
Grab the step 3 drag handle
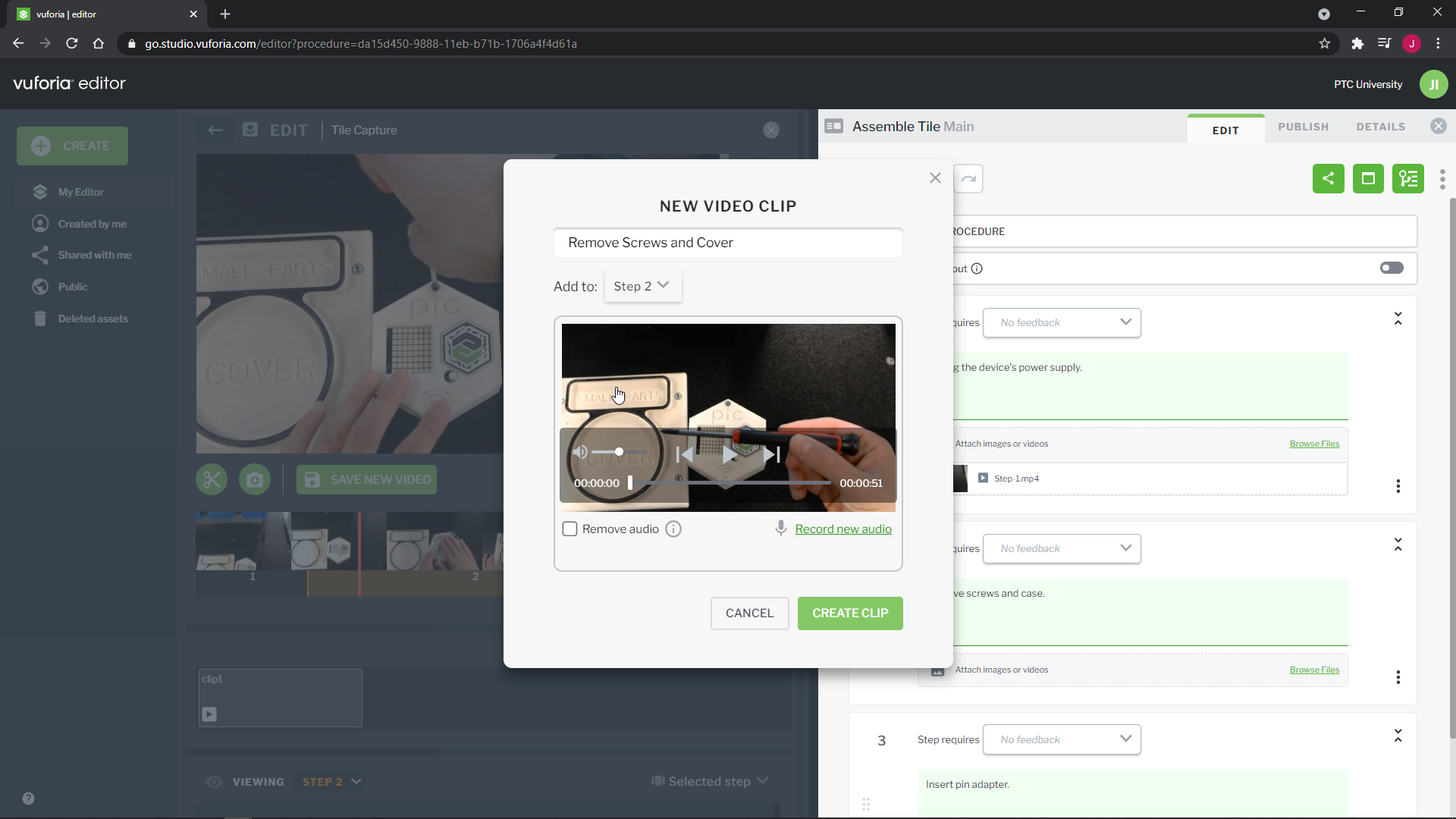pyautogui.click(x=866, y=804)
